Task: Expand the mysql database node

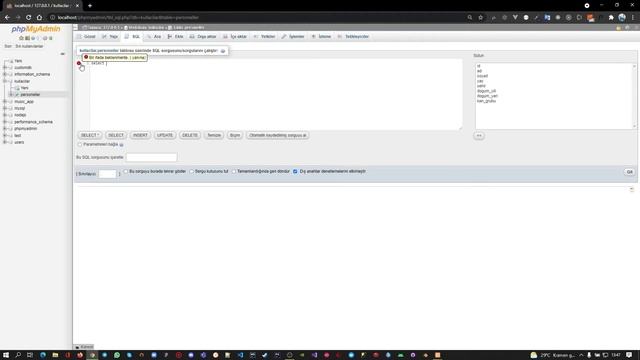Action: (5, 108)
